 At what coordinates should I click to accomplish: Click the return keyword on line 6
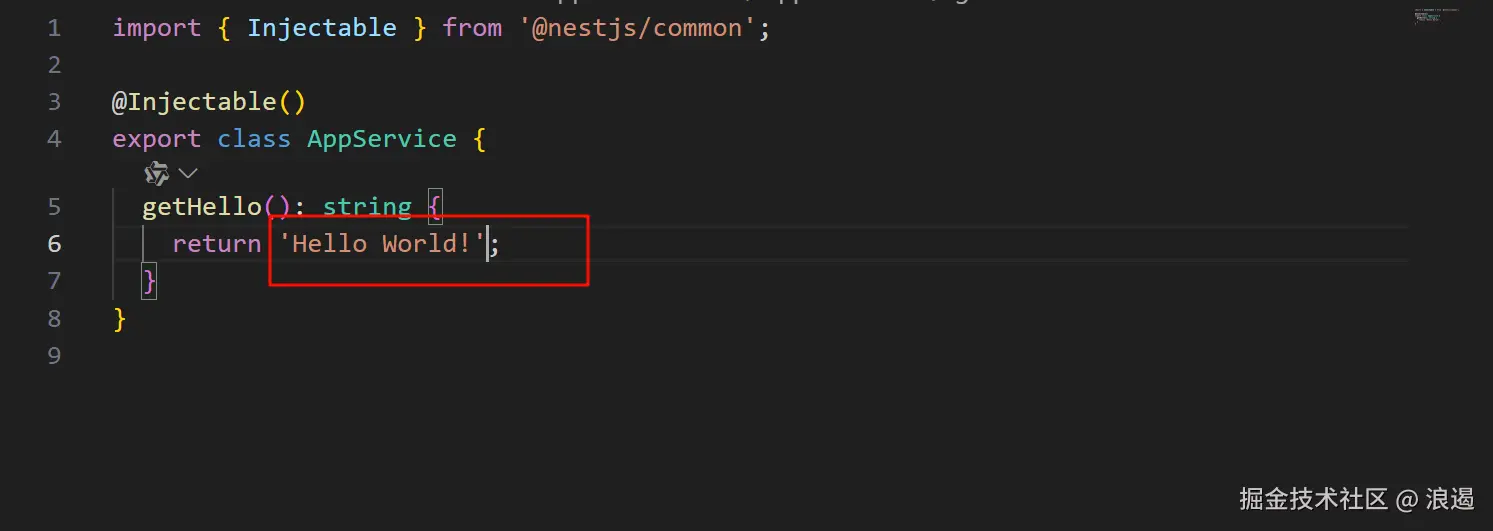pyautogui.click(x=217, y=244)
